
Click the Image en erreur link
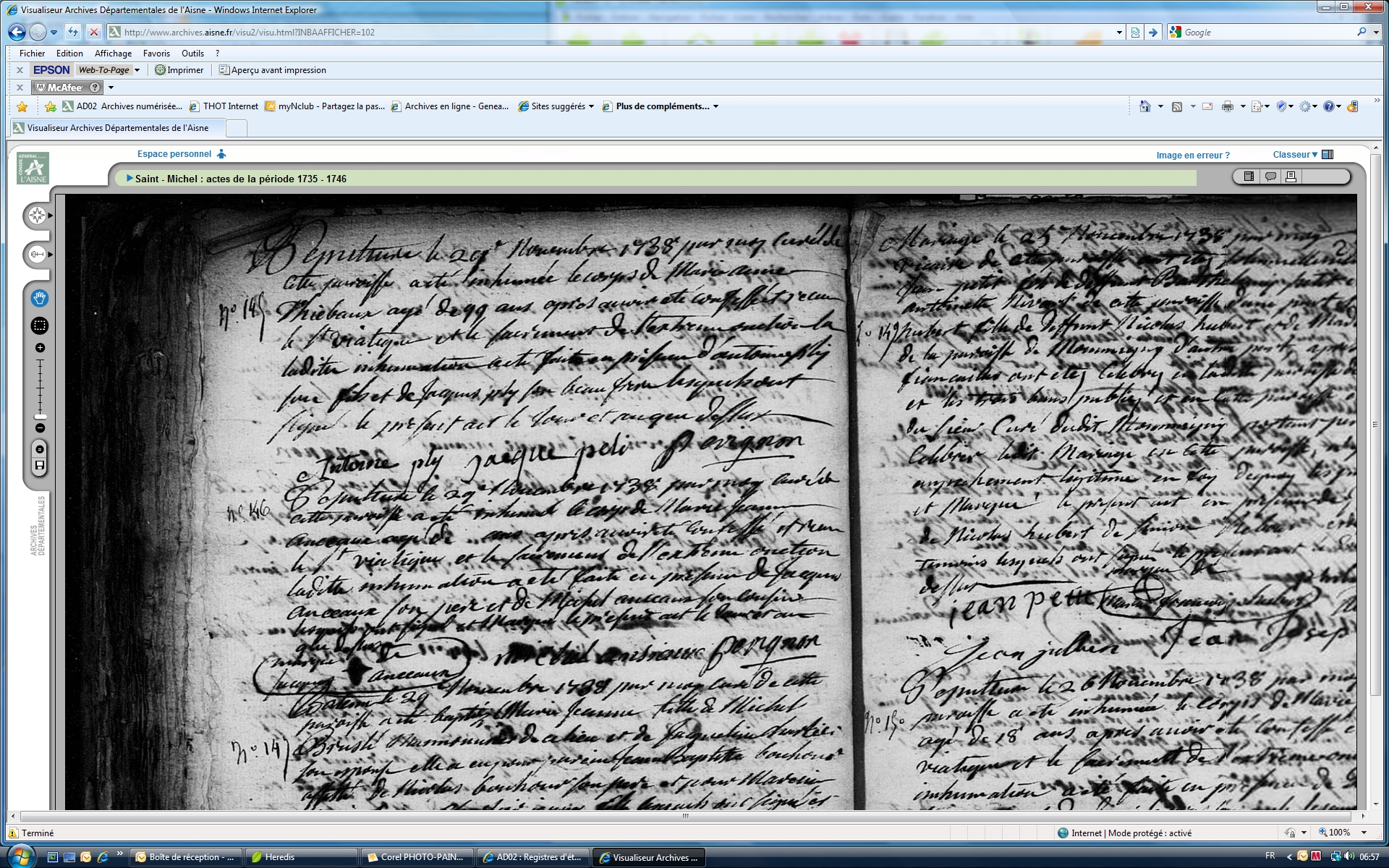pos(1192,155)
